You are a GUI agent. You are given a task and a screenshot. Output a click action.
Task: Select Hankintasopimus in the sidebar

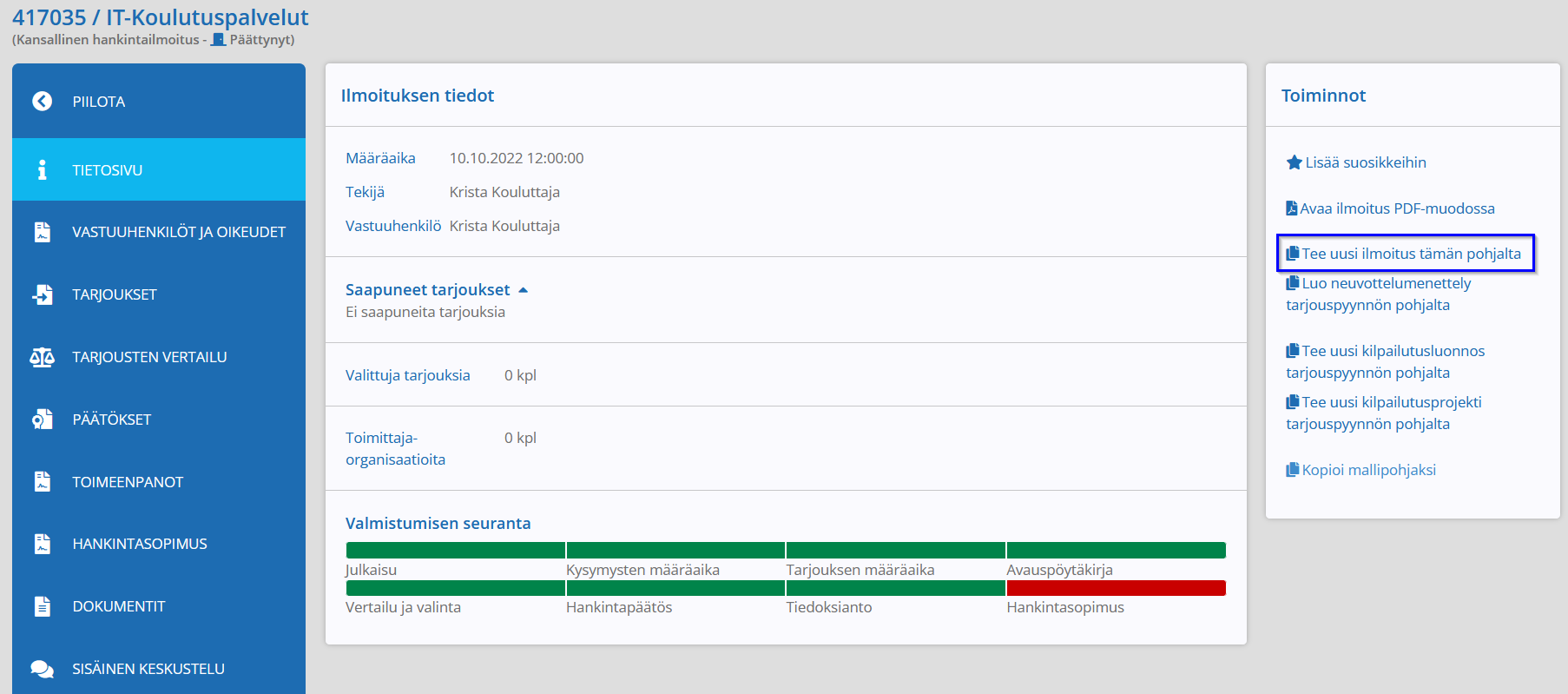click(x=159, y=544)
